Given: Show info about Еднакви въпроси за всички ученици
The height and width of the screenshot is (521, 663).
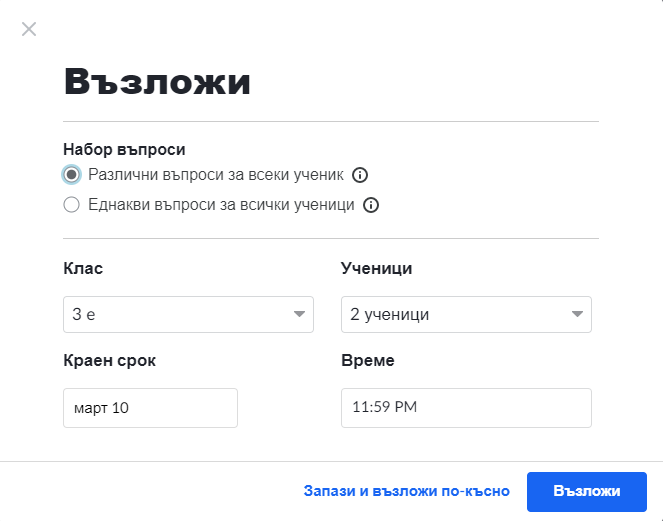Looking at the screenshot, I should coord(371,205).
